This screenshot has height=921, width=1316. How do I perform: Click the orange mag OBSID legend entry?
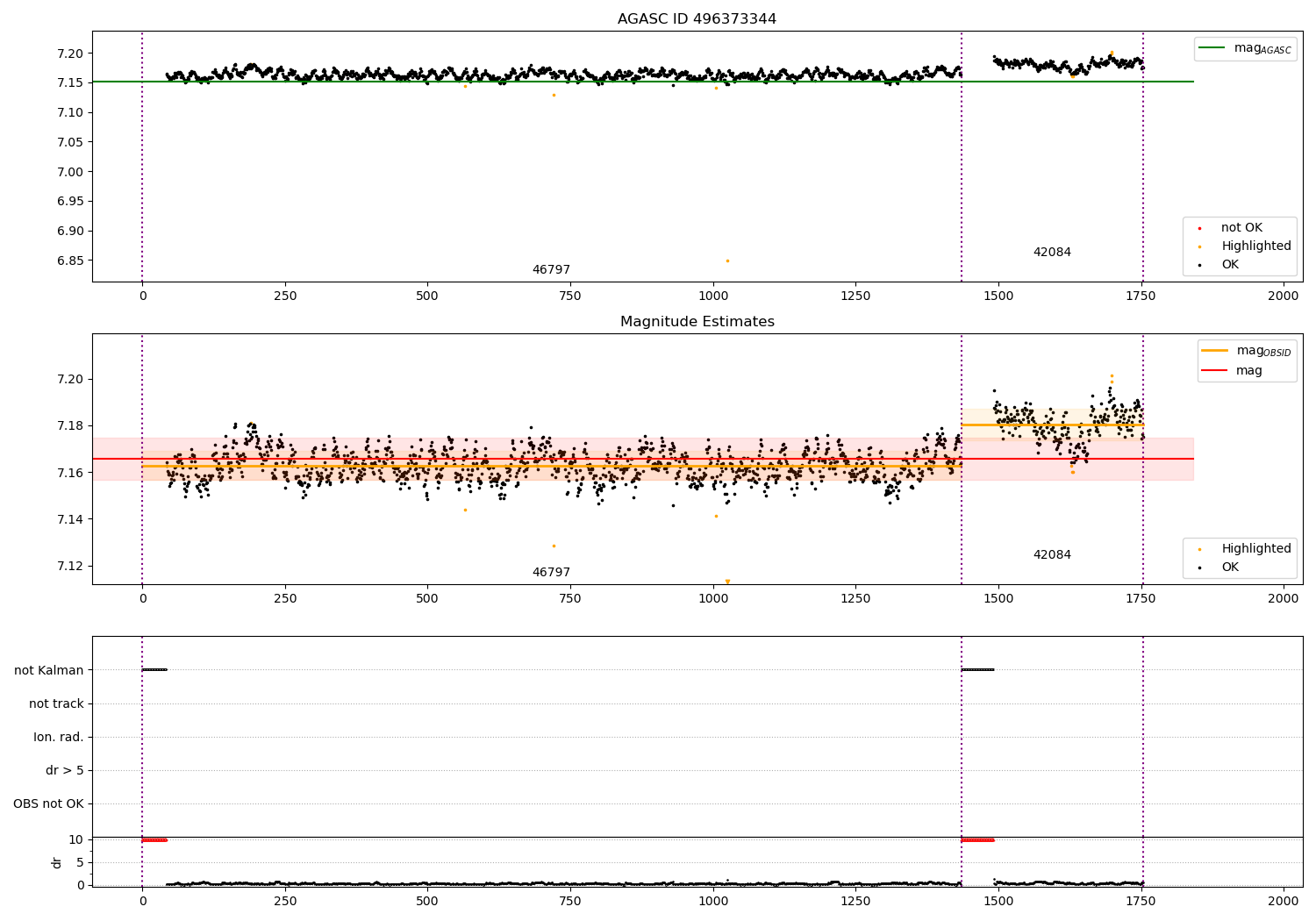(x=1247, y=351)
